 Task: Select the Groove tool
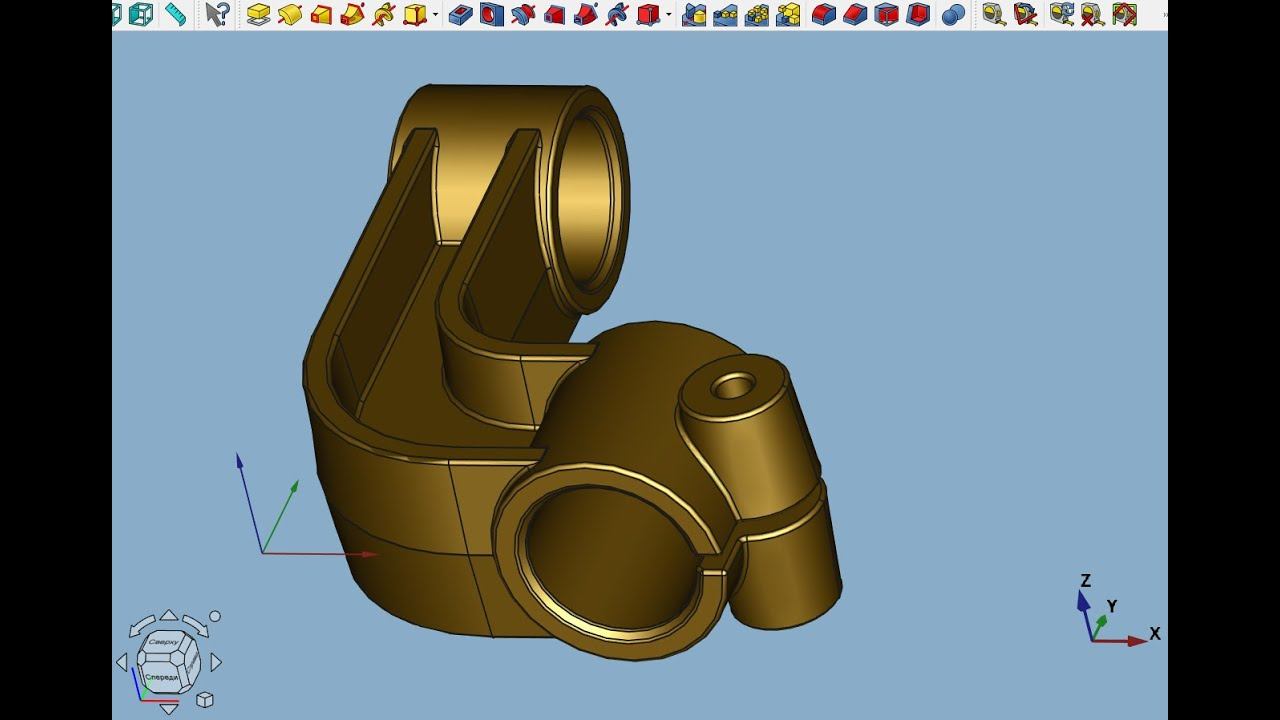tap(523, 14)
